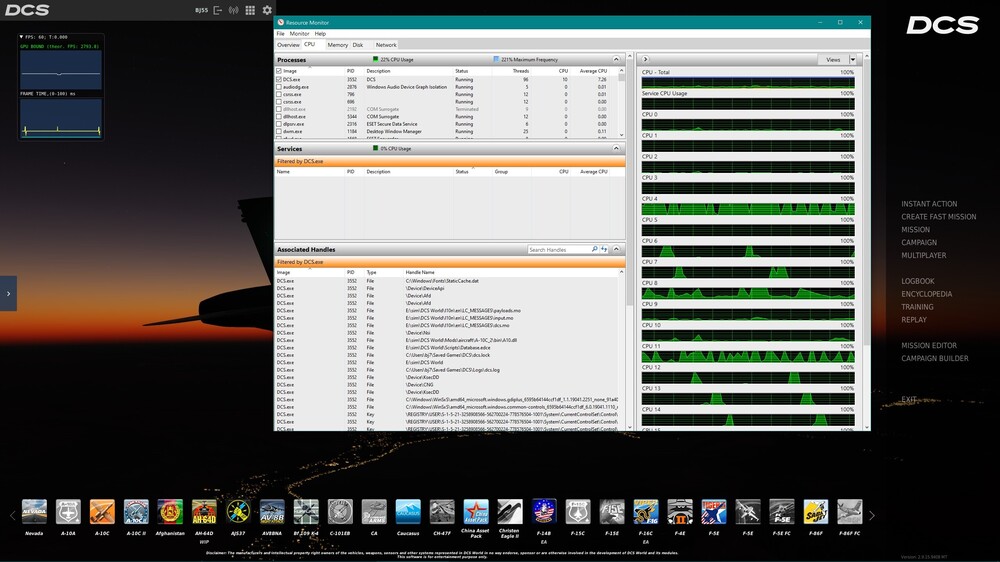Check the audiodg.exe process checkbox
The image size is (1000, 562).
279,87
